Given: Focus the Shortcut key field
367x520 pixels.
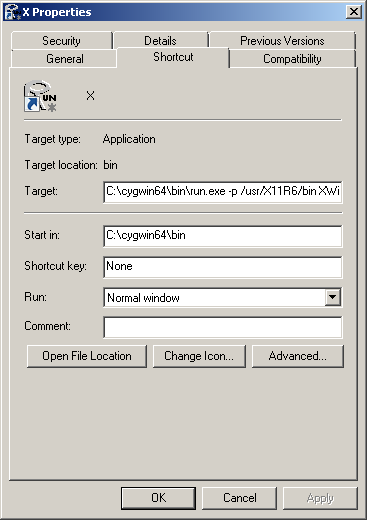Looking at the screenshot, I should [223, 267].
